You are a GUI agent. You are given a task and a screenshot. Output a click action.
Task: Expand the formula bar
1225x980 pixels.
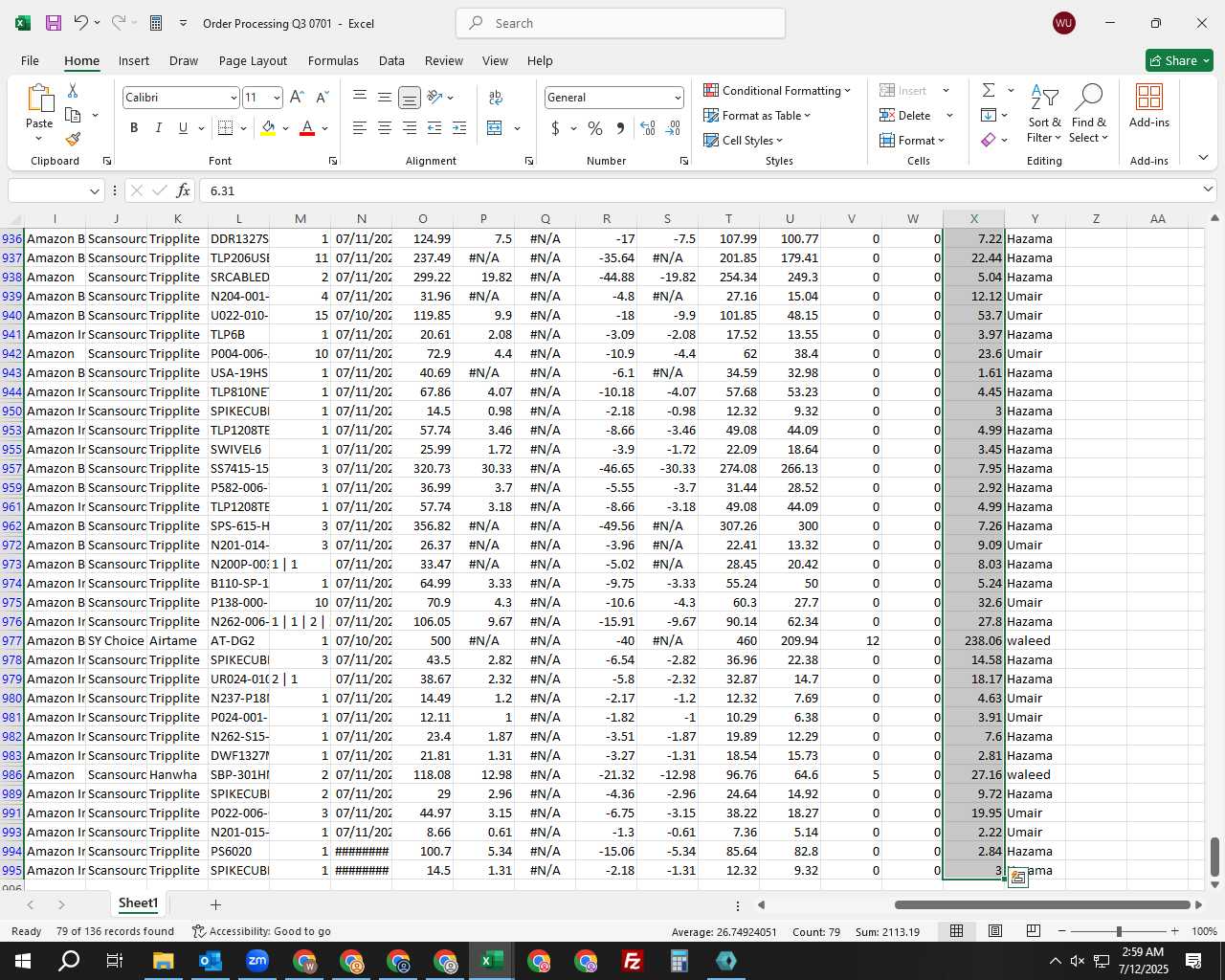[1207, 190]
